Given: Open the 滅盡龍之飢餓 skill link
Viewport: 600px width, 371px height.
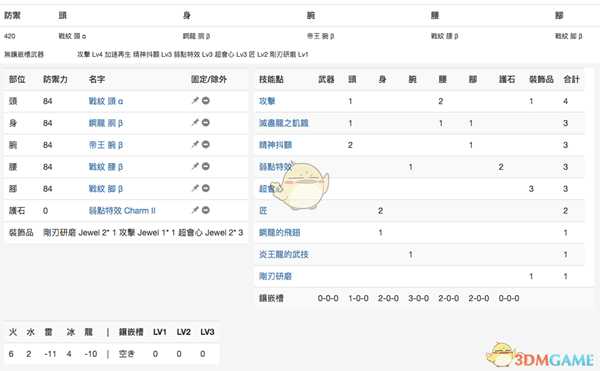Looking at the screenshot, I should coord(284,123).
